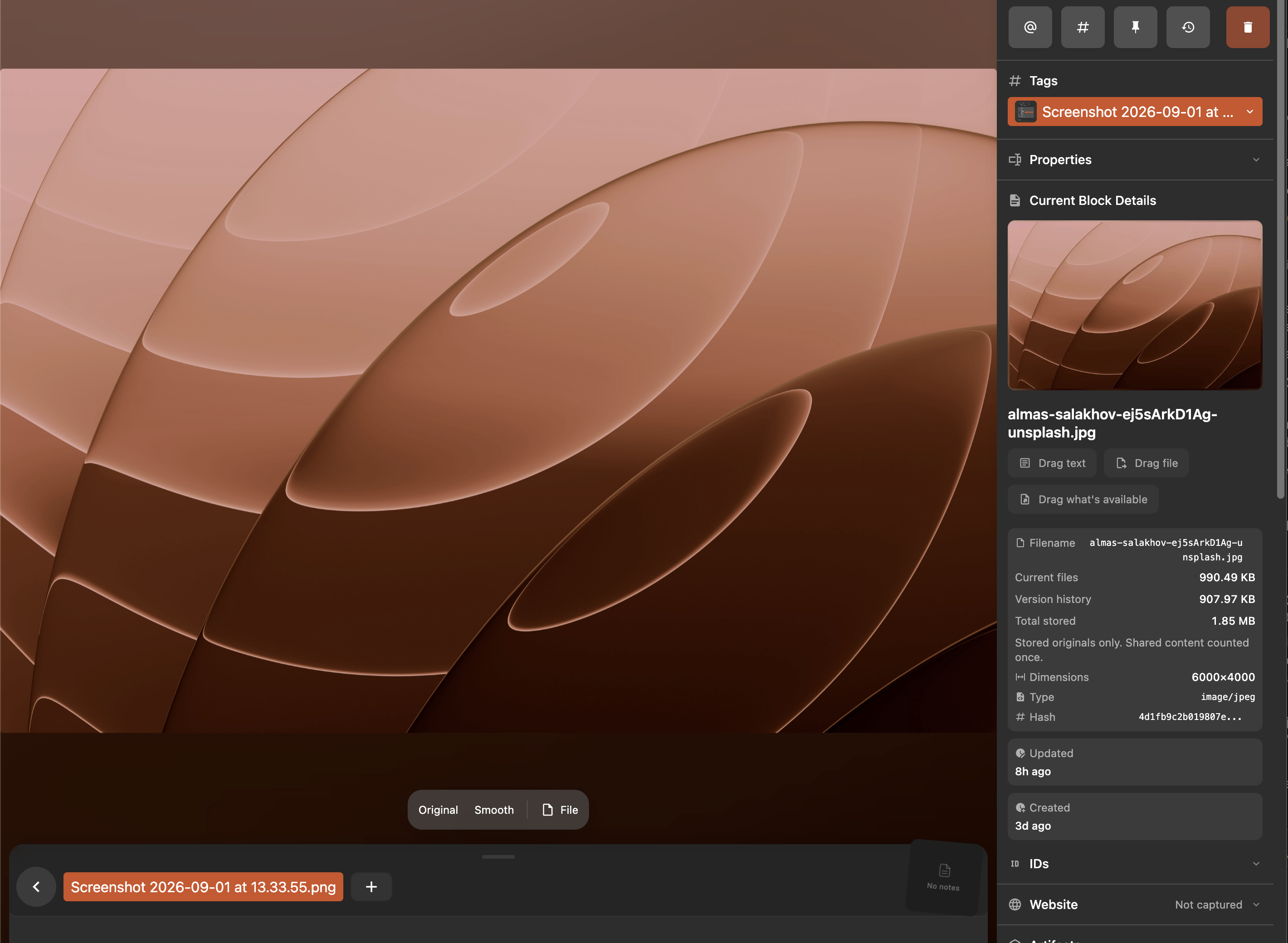Viewport: 1288px width, 943px height.
Task: Open the No notes card
Action: point(943,877)
